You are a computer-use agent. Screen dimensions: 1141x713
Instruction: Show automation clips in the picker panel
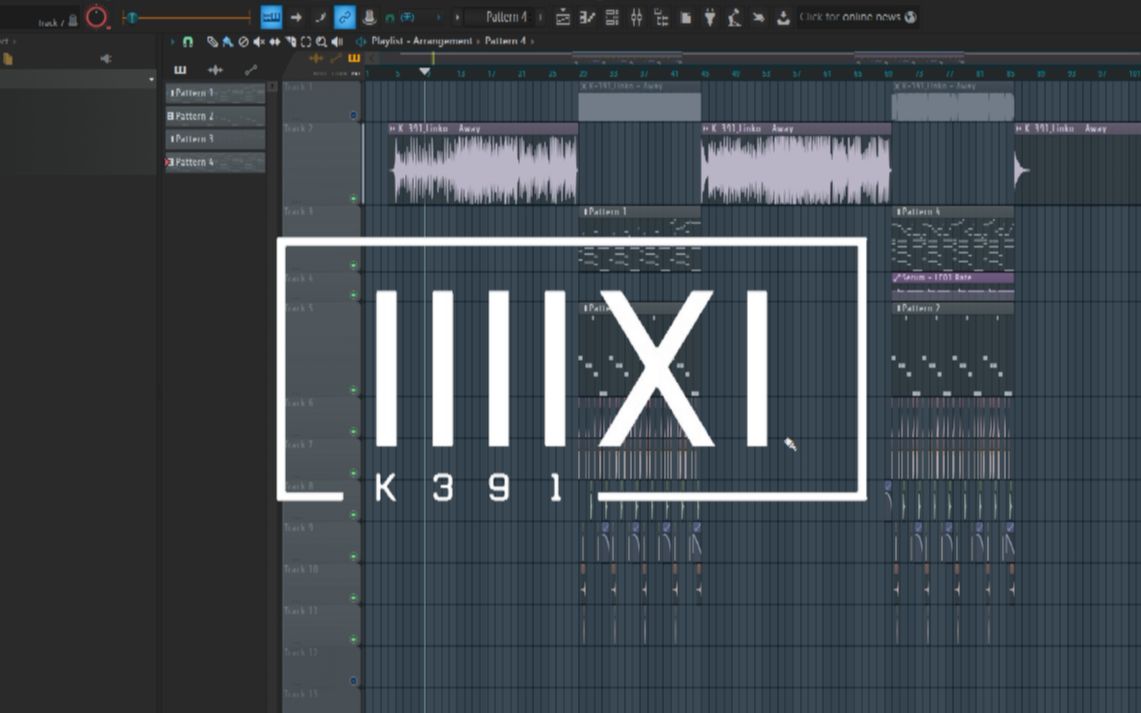[x=251, y=70]
